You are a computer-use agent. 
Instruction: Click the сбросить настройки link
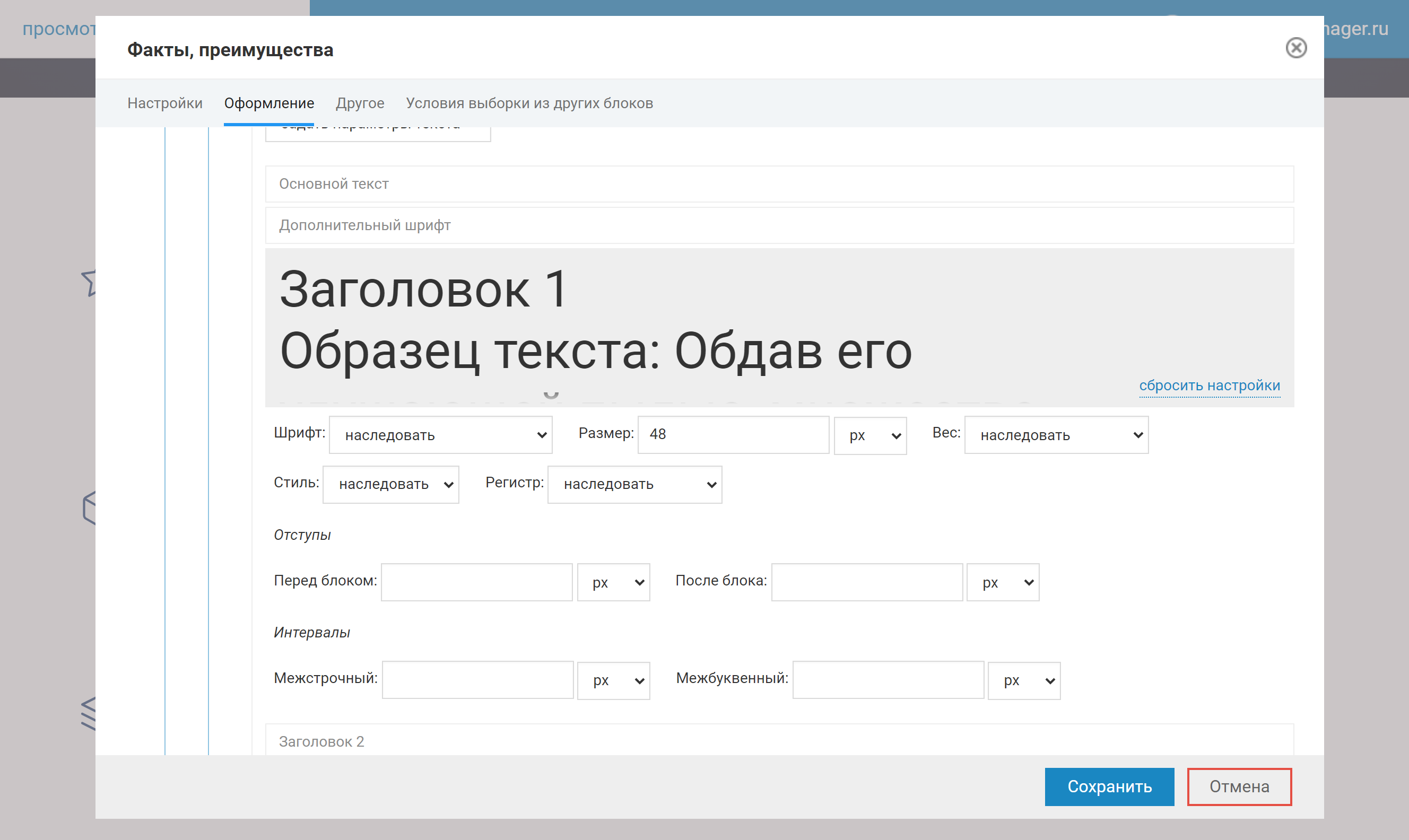[x=1210, y=386]
